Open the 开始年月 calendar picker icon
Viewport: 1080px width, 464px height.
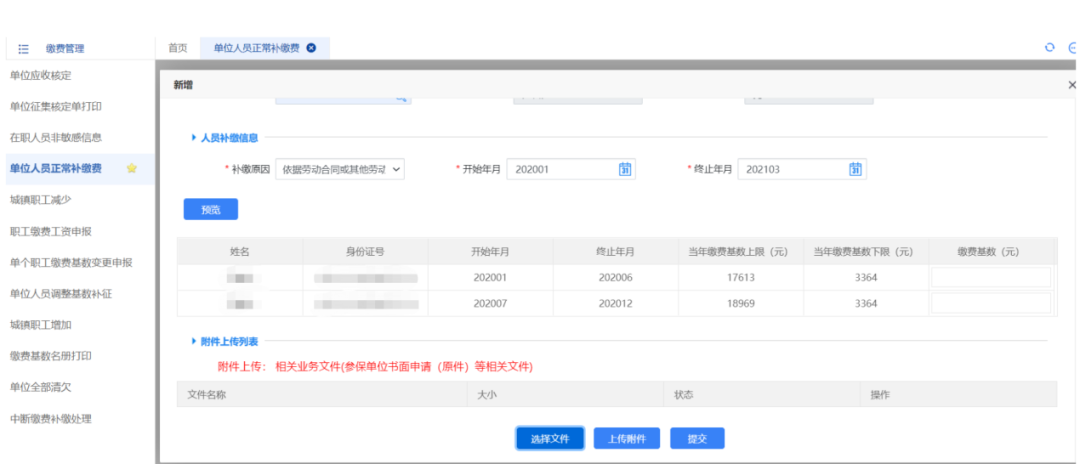624,169
